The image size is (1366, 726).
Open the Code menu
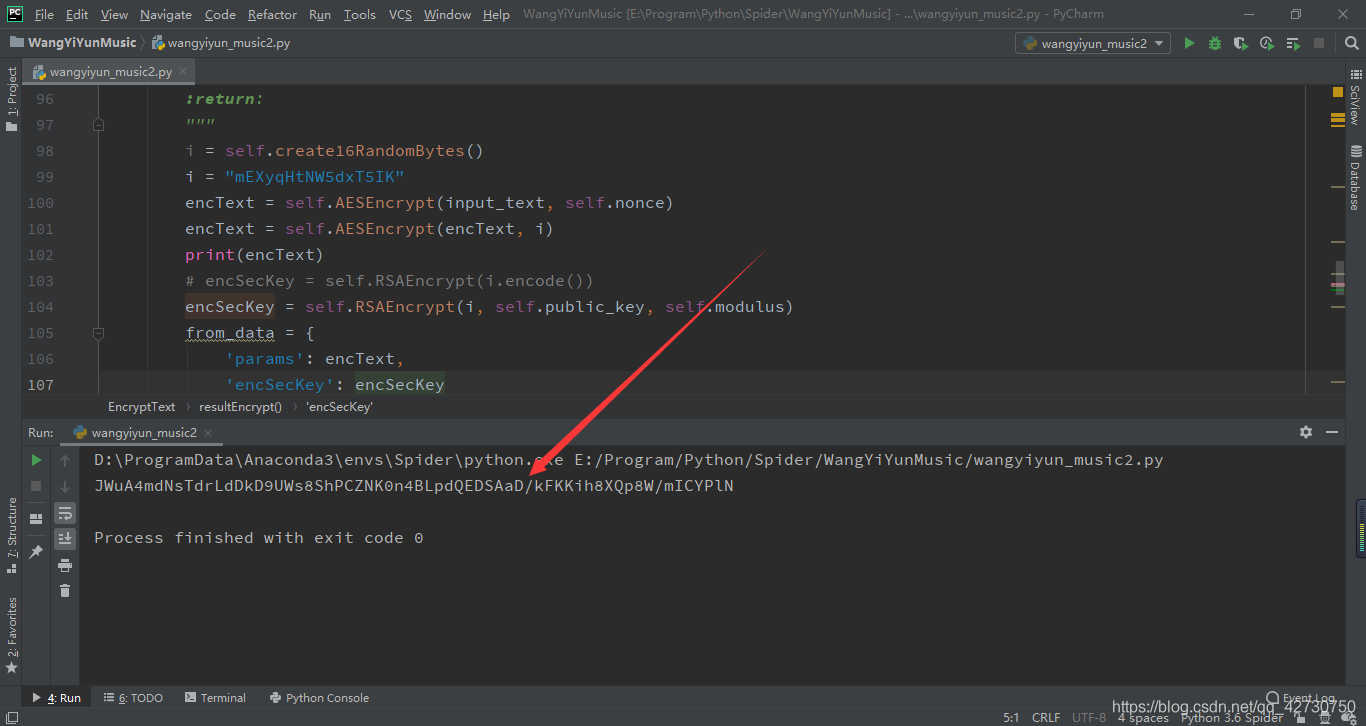(220, 14)
